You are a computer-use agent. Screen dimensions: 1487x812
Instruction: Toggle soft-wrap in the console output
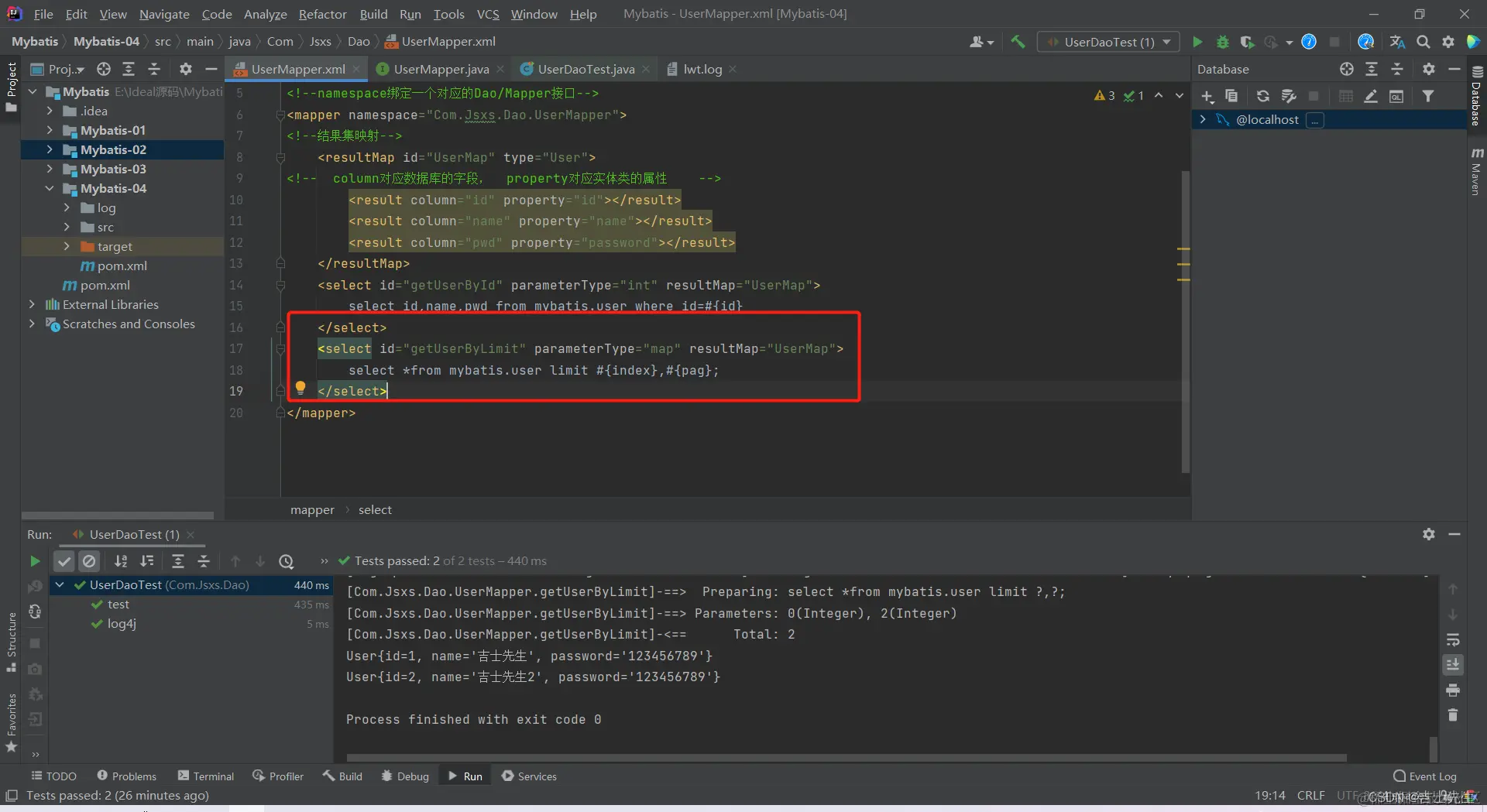1453,639
